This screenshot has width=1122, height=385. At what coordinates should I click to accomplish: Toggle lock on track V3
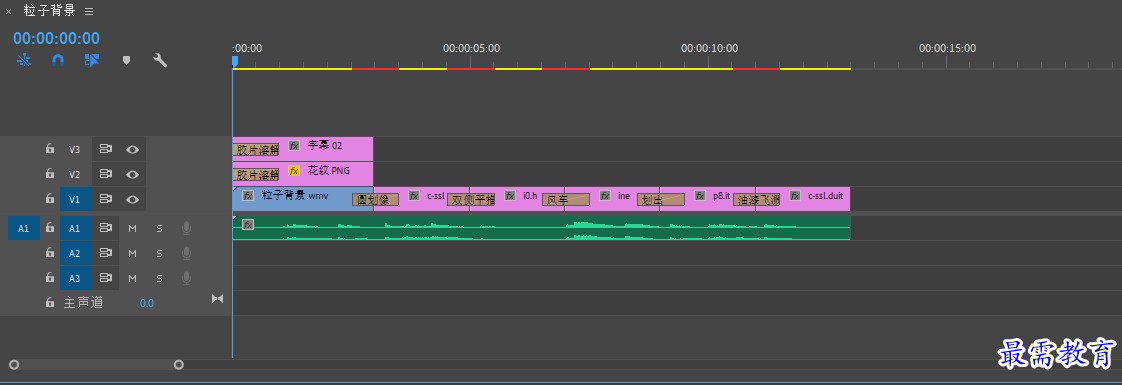[49, 149]
